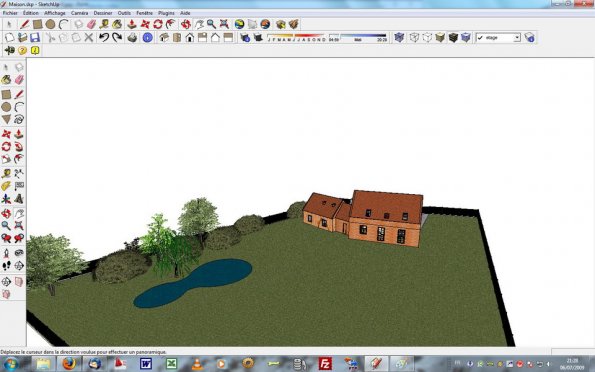Click the Orbit tool in top toolbar
This screenshot has width=595, height=372.
(x=186, y=24)
